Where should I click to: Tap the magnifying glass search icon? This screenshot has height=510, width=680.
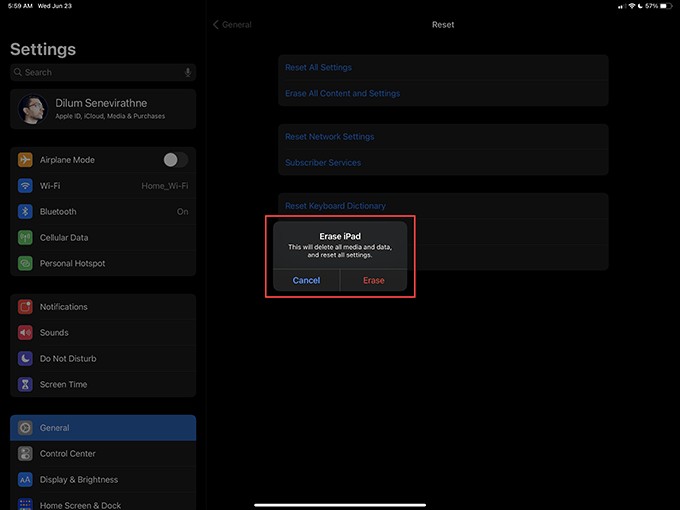tap(17, 72)
